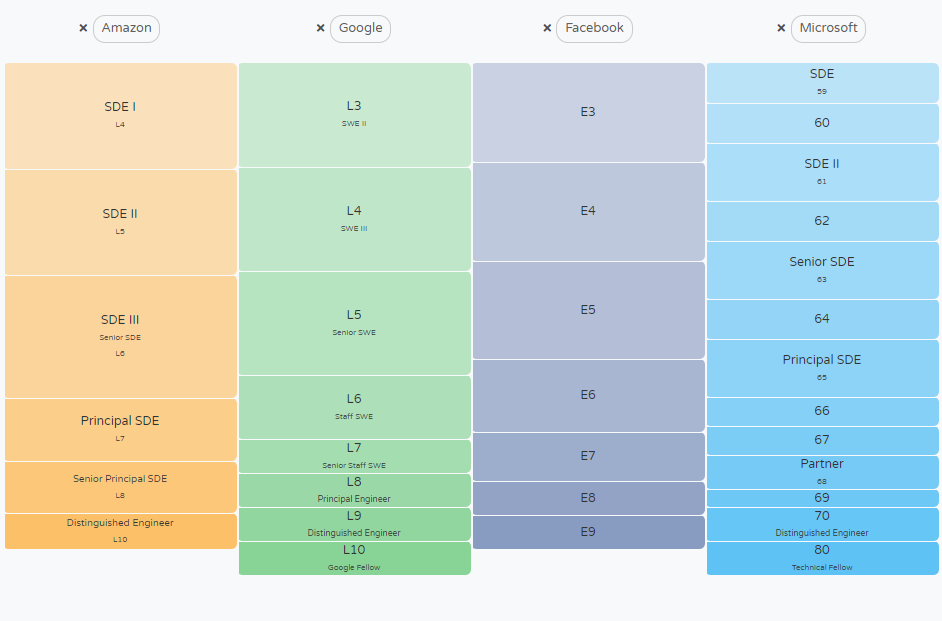Remove the Amazon column with its X icon
The width and height of the screenshot is (942, 621).
coord(83,28)
